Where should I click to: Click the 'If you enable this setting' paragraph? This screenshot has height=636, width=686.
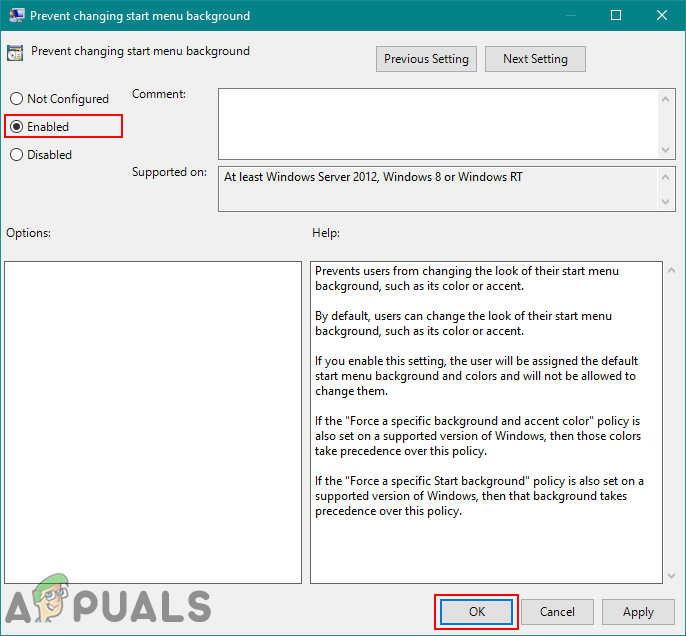476,376
